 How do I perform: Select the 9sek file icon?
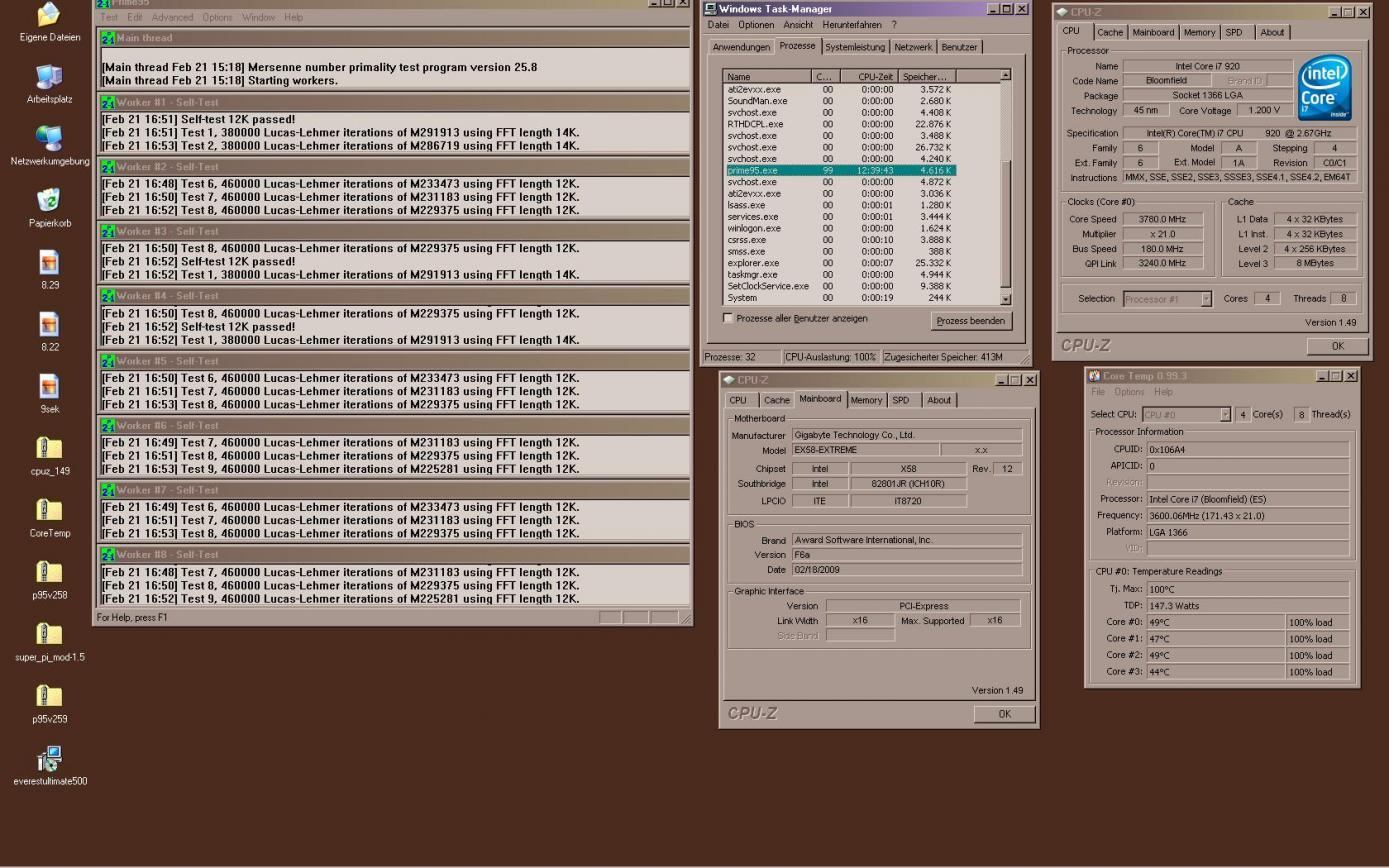[x=49, y=388]
